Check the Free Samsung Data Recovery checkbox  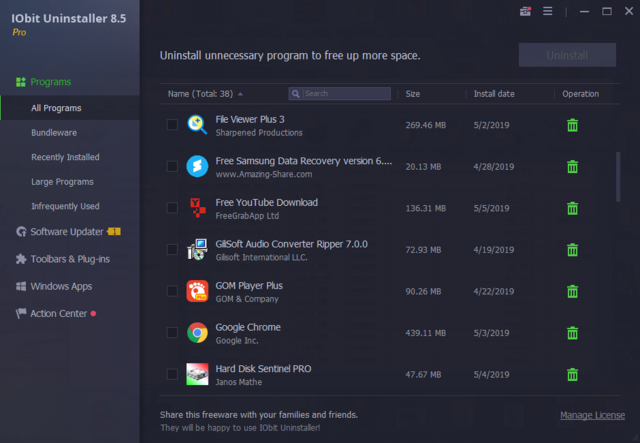click(x=172, y=166)
